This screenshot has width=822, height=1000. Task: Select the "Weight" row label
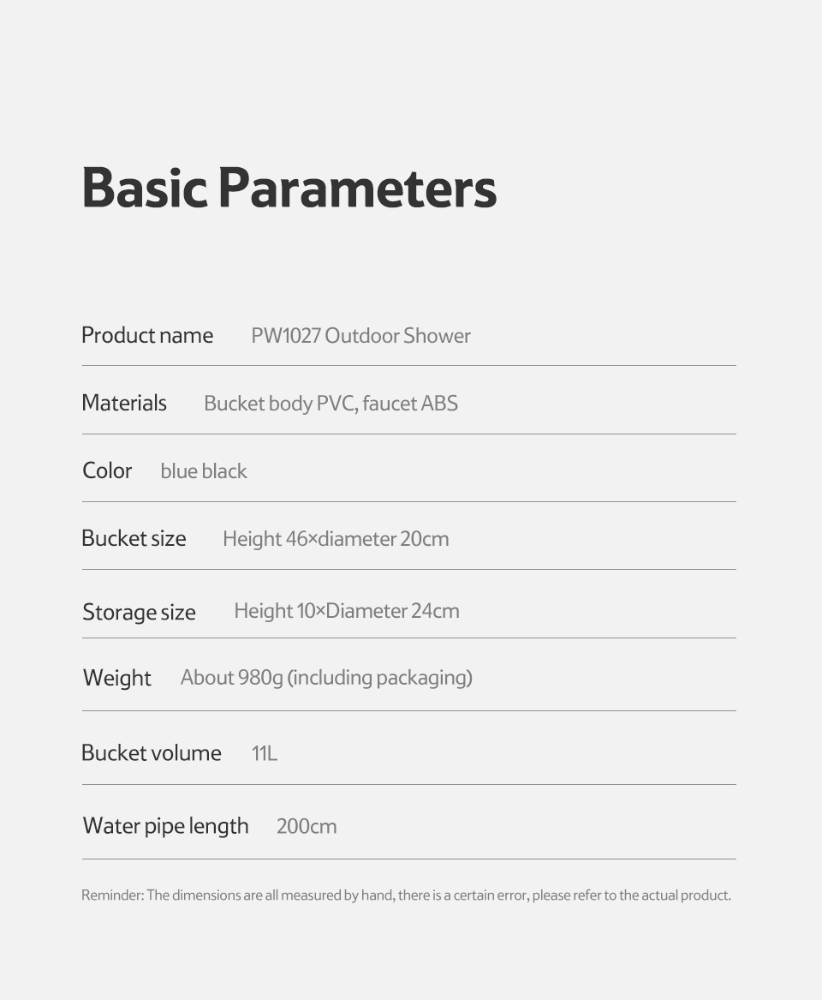[x=117, y=678]
